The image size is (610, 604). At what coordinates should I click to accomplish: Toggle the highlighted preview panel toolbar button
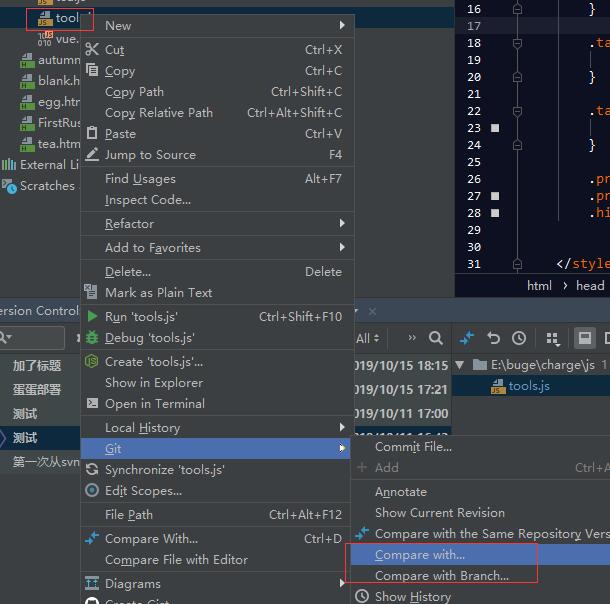[585, 338]
